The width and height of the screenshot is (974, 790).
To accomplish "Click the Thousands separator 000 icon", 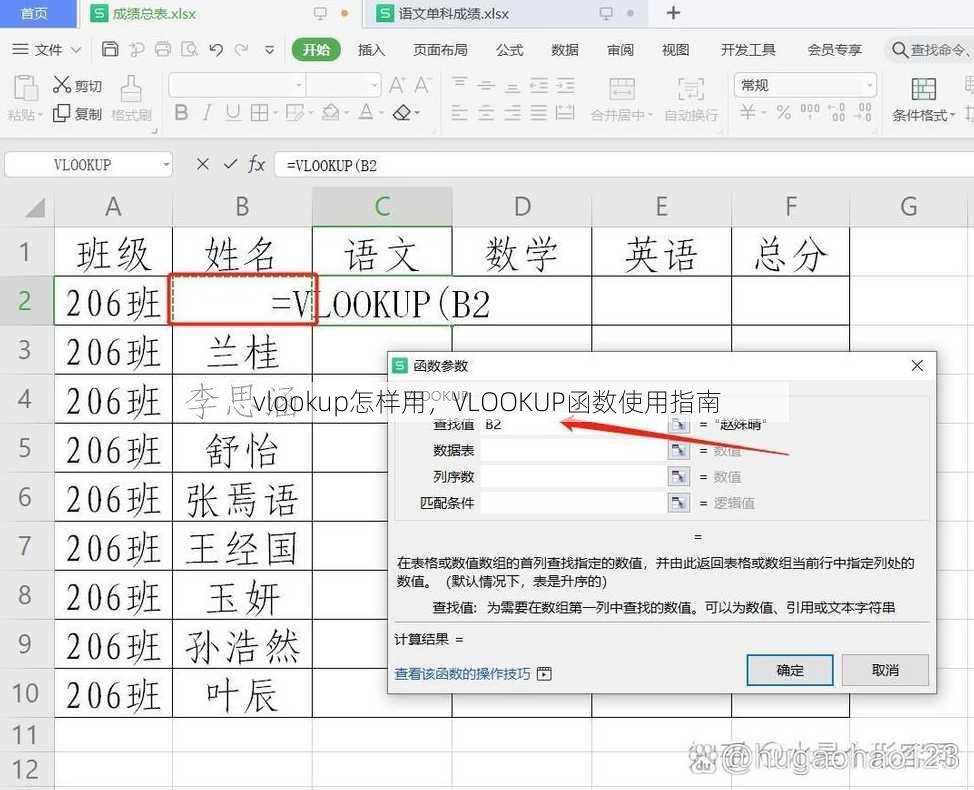I will click(810, 111).
